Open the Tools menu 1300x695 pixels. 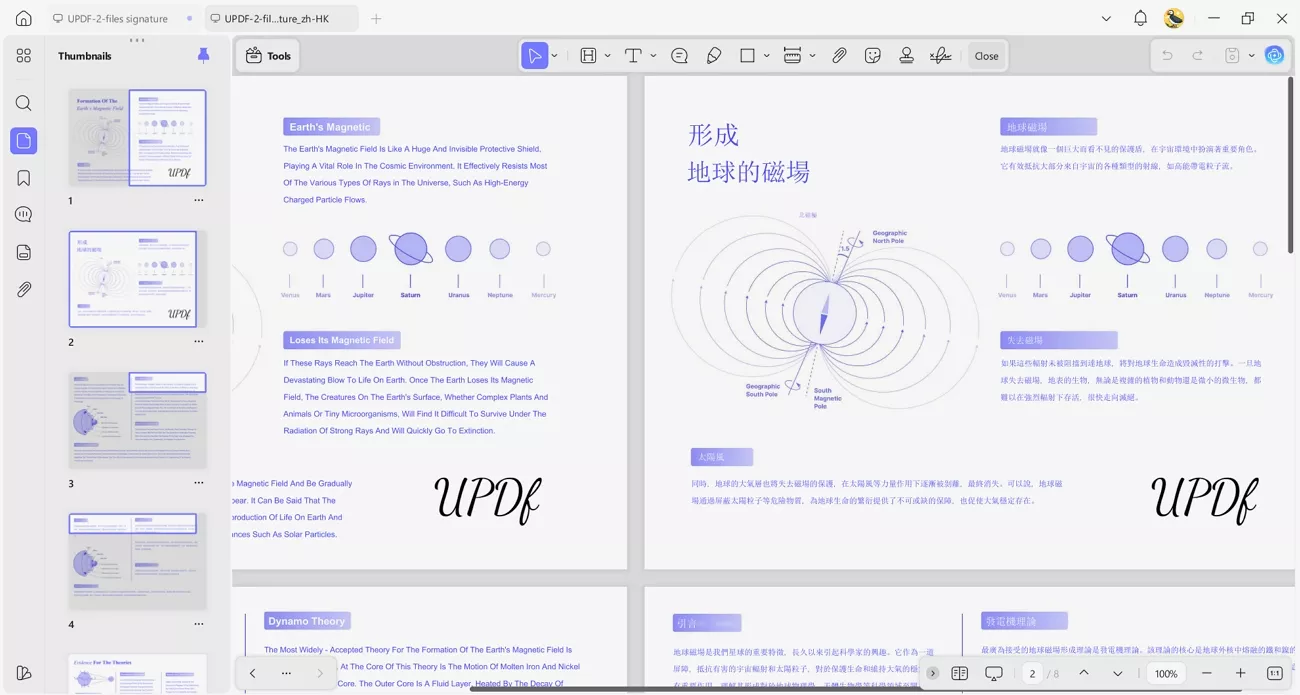click(x=267, y=55)
